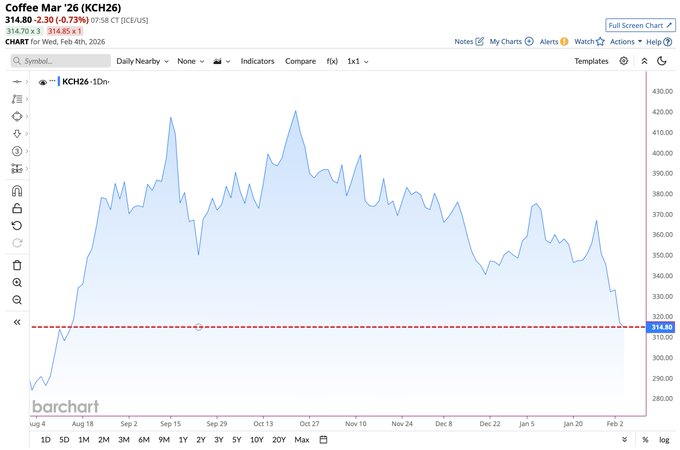Delete drawings with the trash icon
This screenshot has width=680, height=450.
(x=17, y=265)
